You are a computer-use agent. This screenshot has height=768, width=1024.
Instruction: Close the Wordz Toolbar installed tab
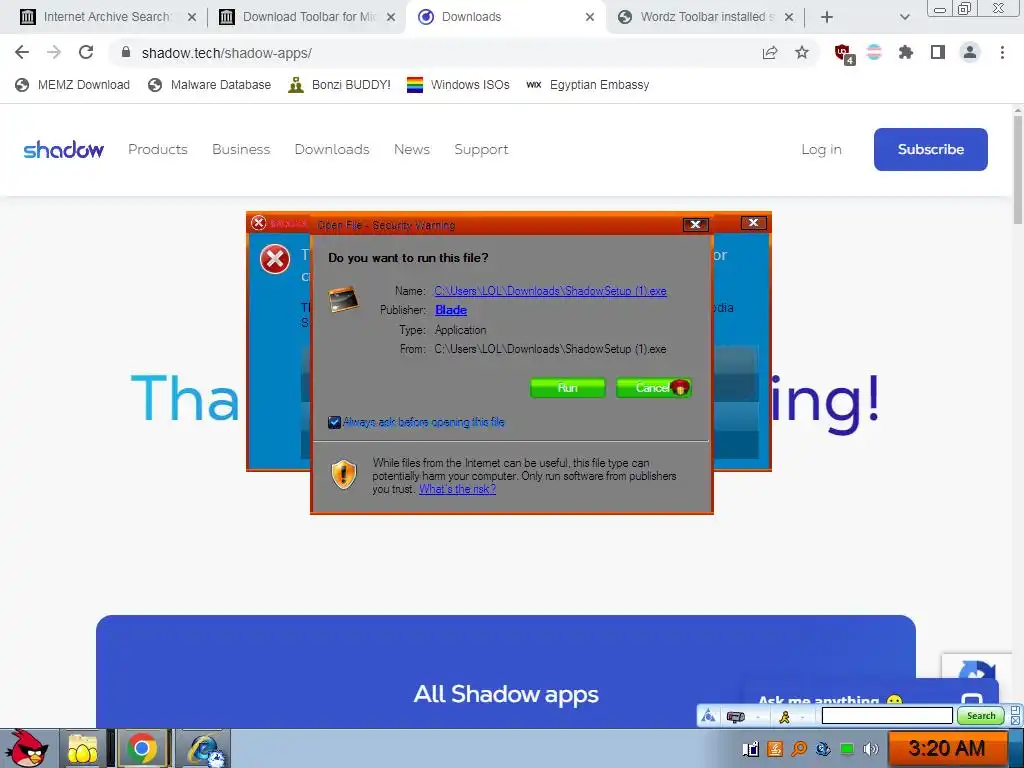coord(789,17)
